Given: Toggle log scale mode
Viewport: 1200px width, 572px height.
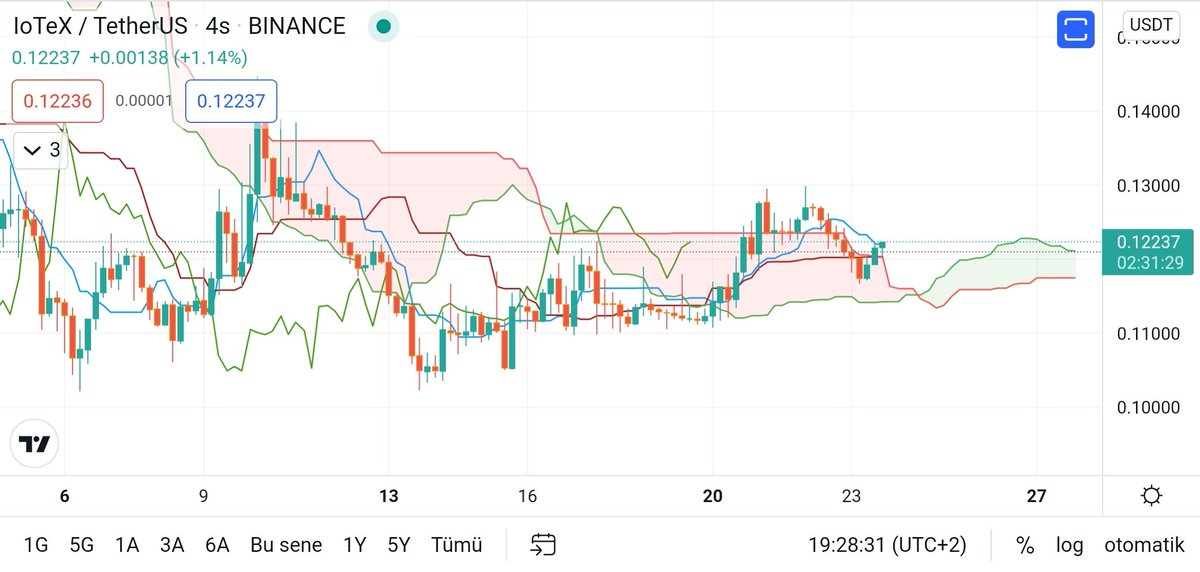Looking at the screenshot, I should [1069, 545].
